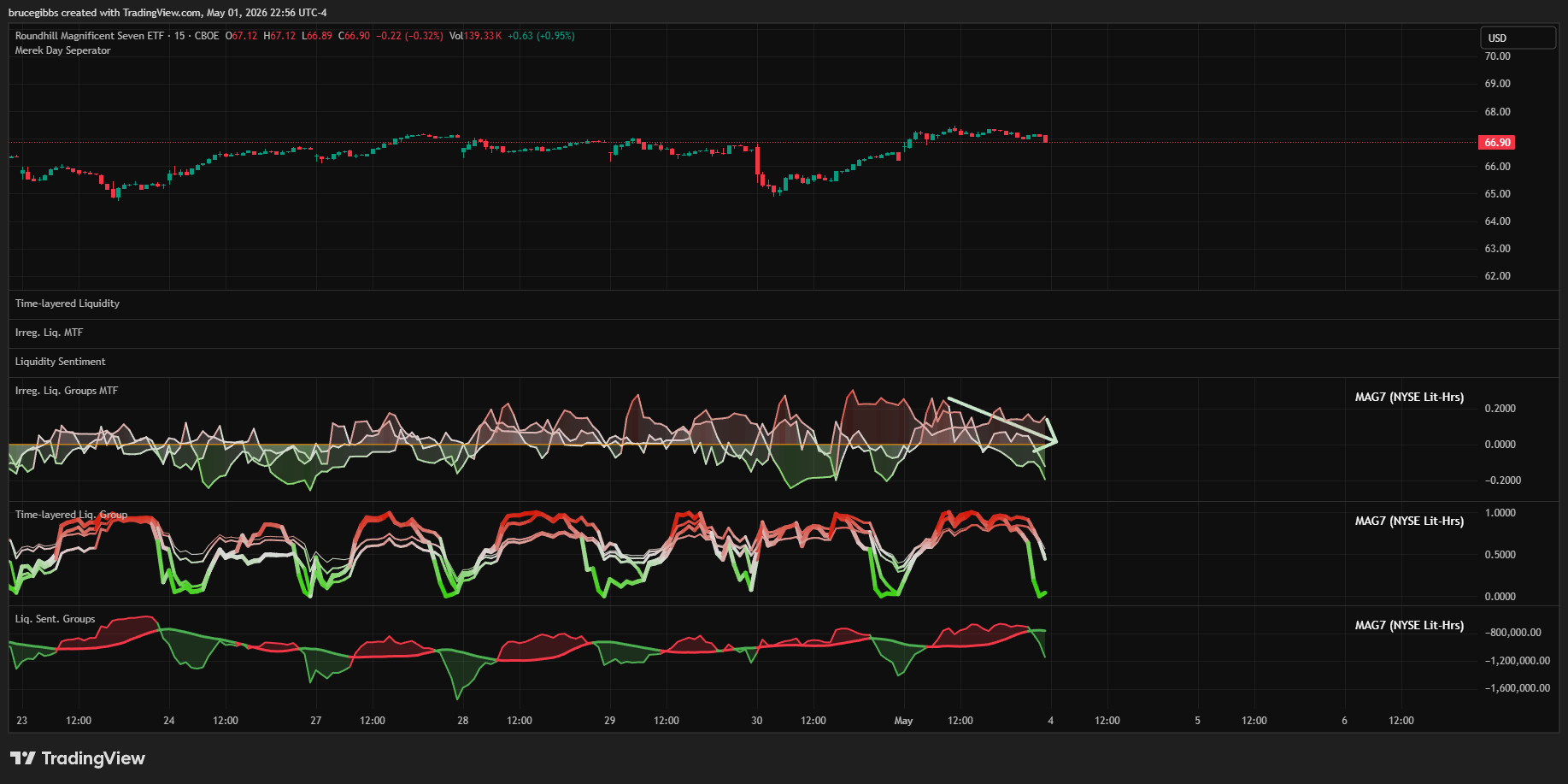Click the 30 date label on time axis
Screen dimensions: 1568x784
pyautogui.click(x=756, y=721)
